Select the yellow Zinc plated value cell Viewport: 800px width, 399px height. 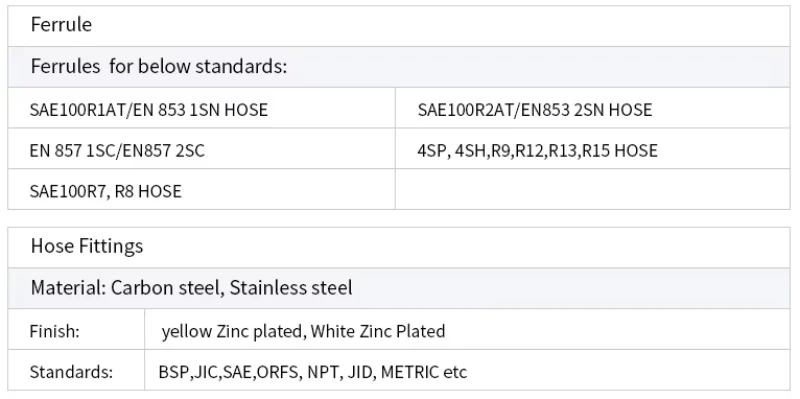click(467, 330)
